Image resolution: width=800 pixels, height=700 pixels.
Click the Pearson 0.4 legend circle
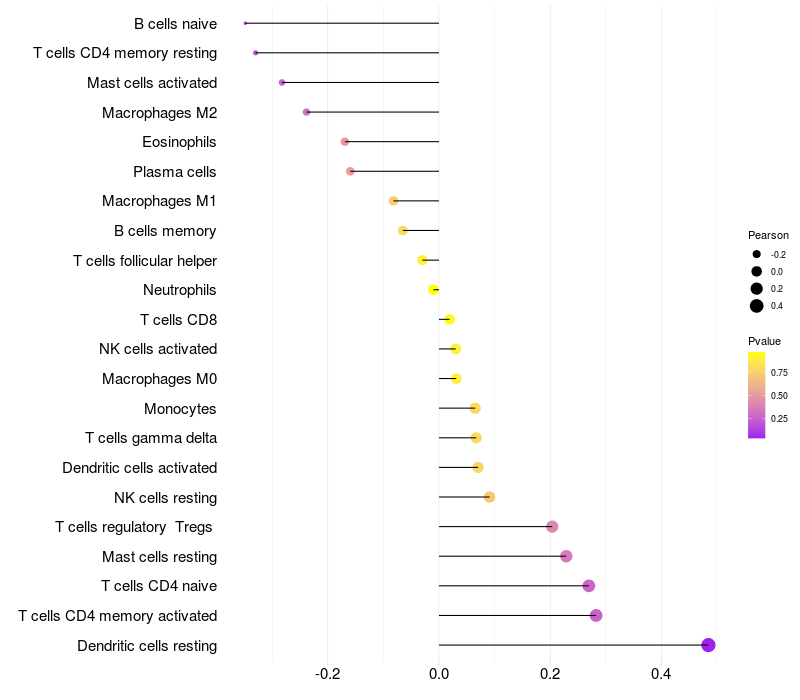click(x=756, y=306)
